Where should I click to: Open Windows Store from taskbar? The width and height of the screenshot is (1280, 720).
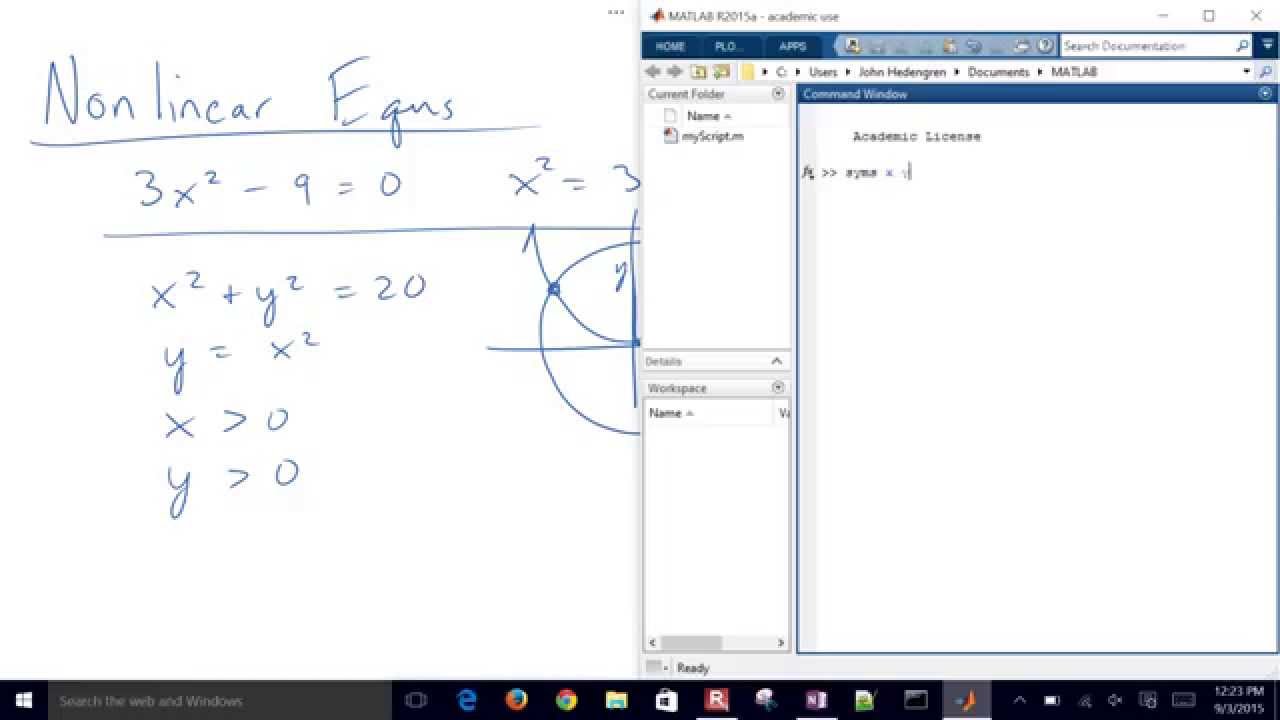[x=666, y=700]
